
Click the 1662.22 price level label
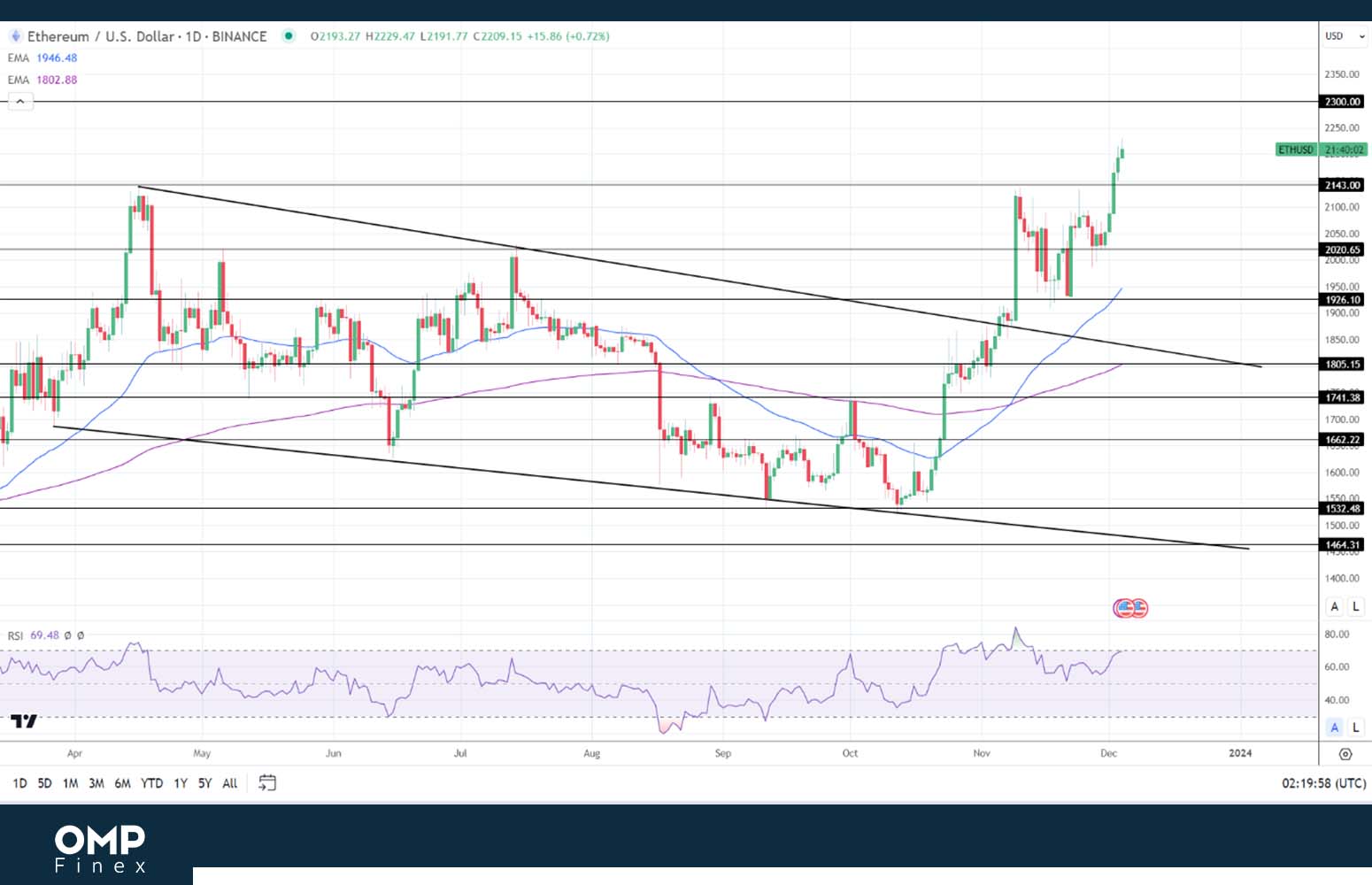click(1342, 440)
